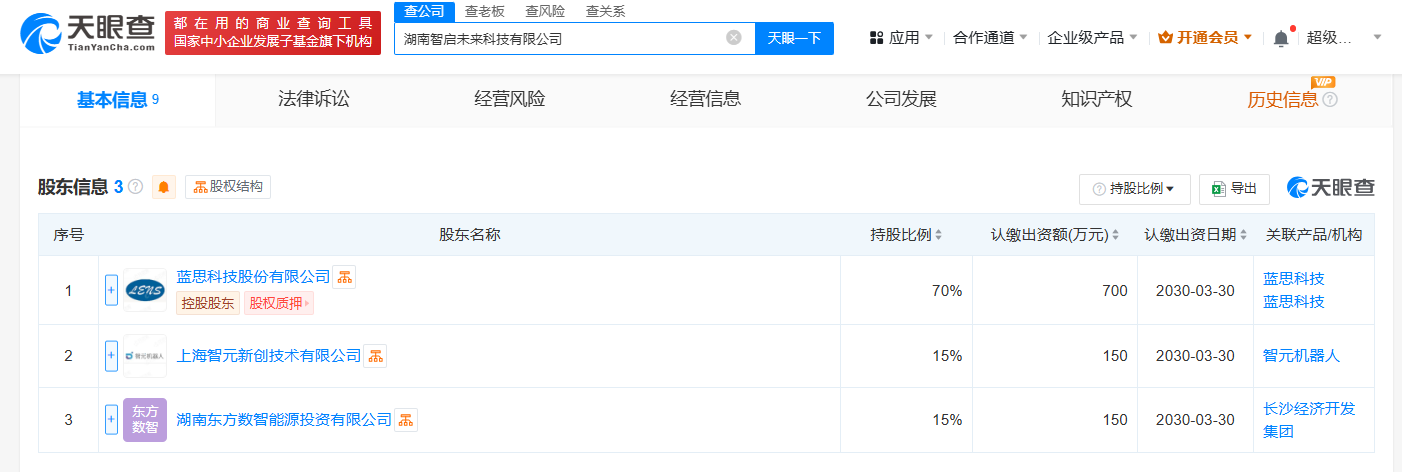Click the company search input field

click(560, 38)
